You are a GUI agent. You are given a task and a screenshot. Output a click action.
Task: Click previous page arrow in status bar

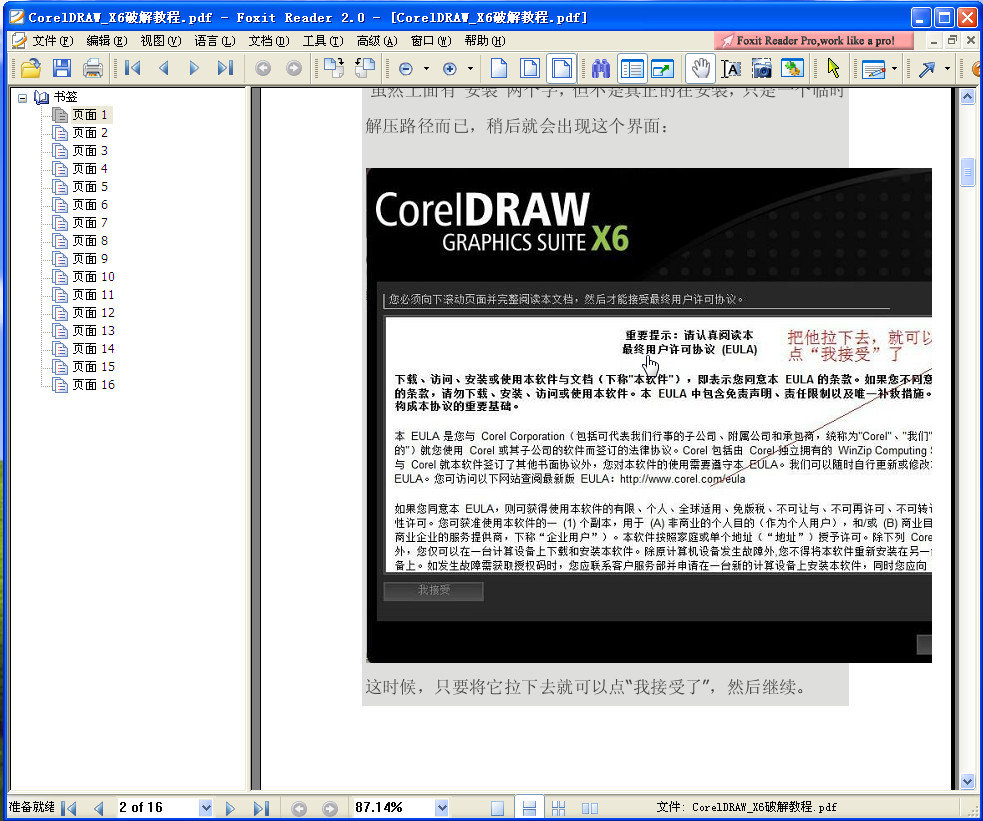tap(98, 808)
